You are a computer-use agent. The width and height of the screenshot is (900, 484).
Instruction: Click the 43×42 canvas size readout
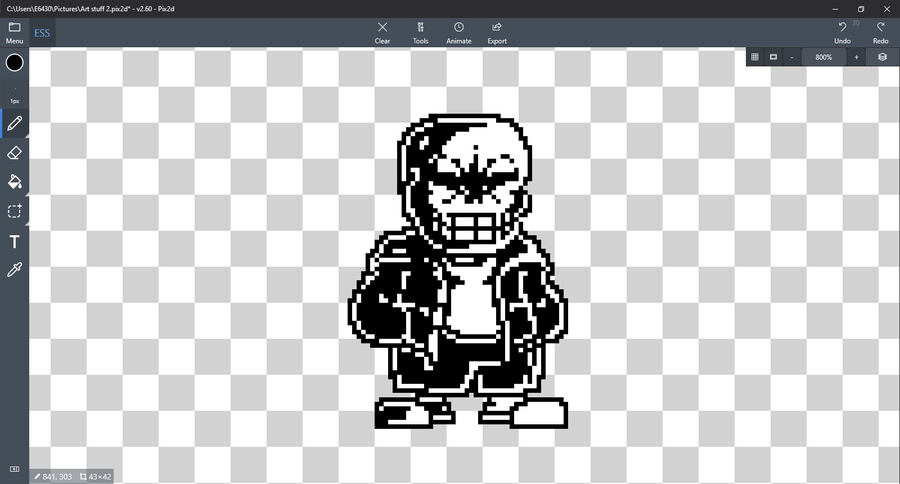point(95,477)
